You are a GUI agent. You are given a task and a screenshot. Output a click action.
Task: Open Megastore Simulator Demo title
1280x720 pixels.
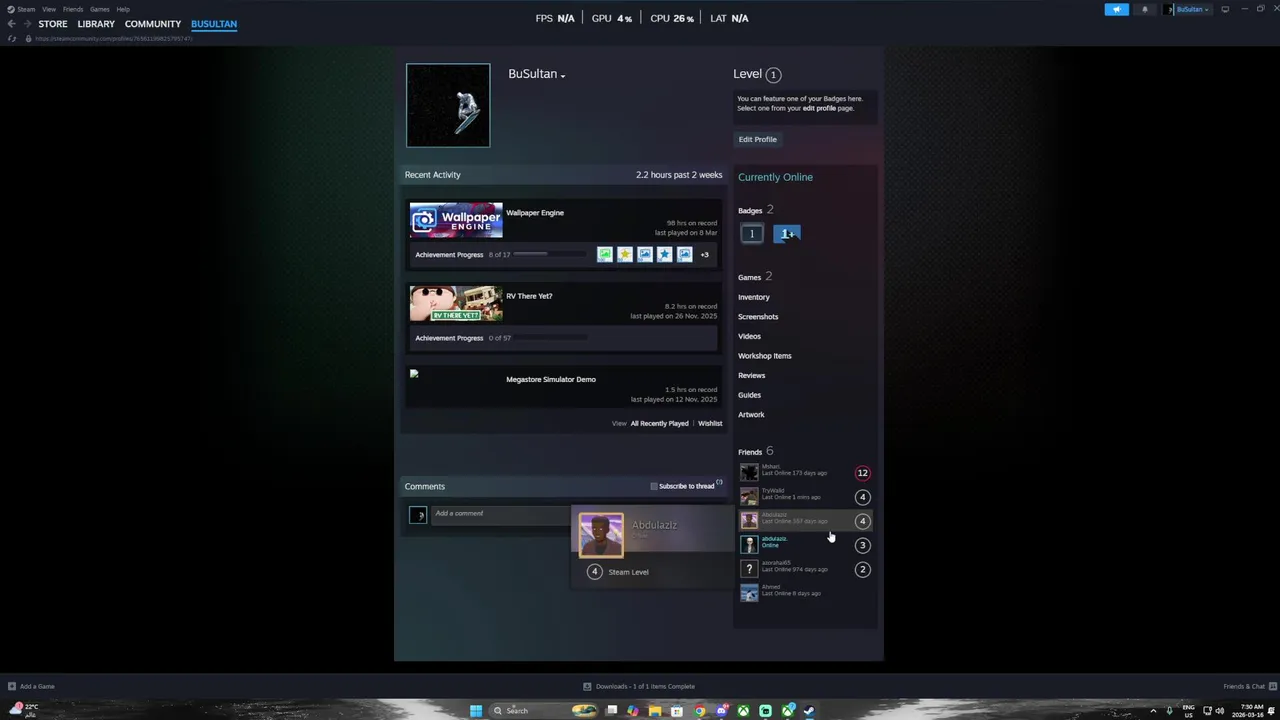(x=551, y=379)
